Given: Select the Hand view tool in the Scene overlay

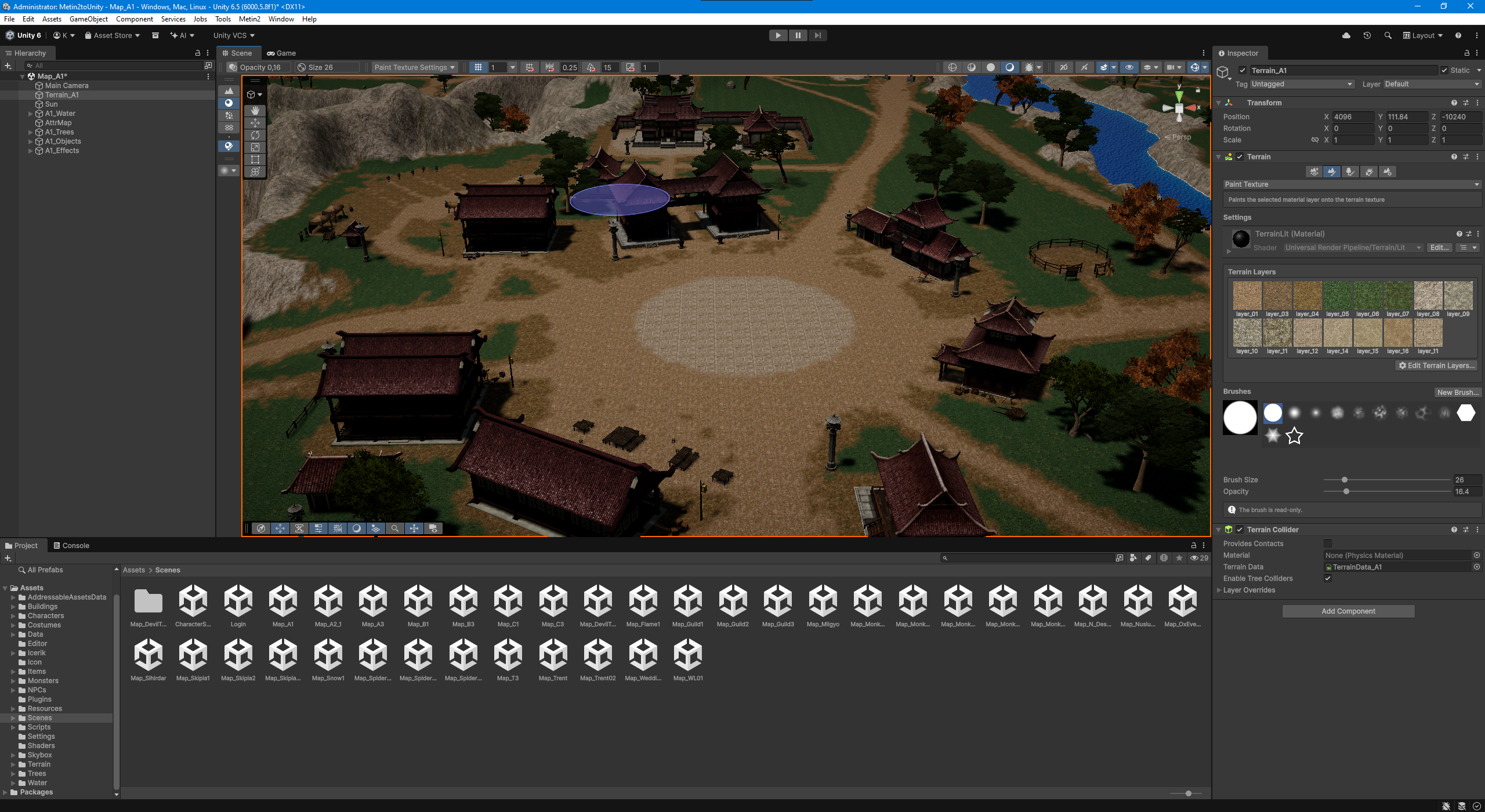Looking at the screenshot, I should click(x=255, y=110).
